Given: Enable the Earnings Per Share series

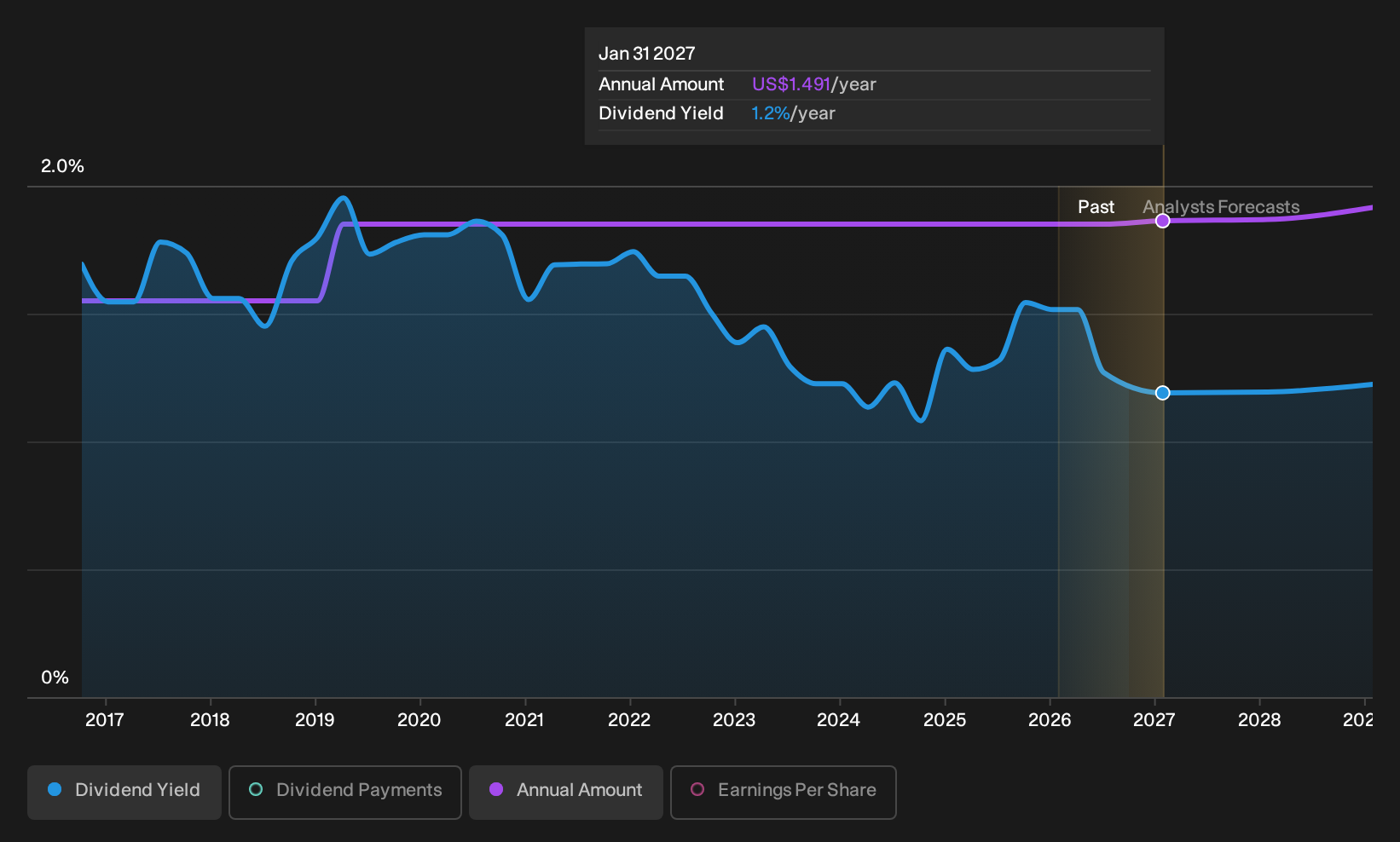Looking at the screenshot, I should click(x=784, y=793).
